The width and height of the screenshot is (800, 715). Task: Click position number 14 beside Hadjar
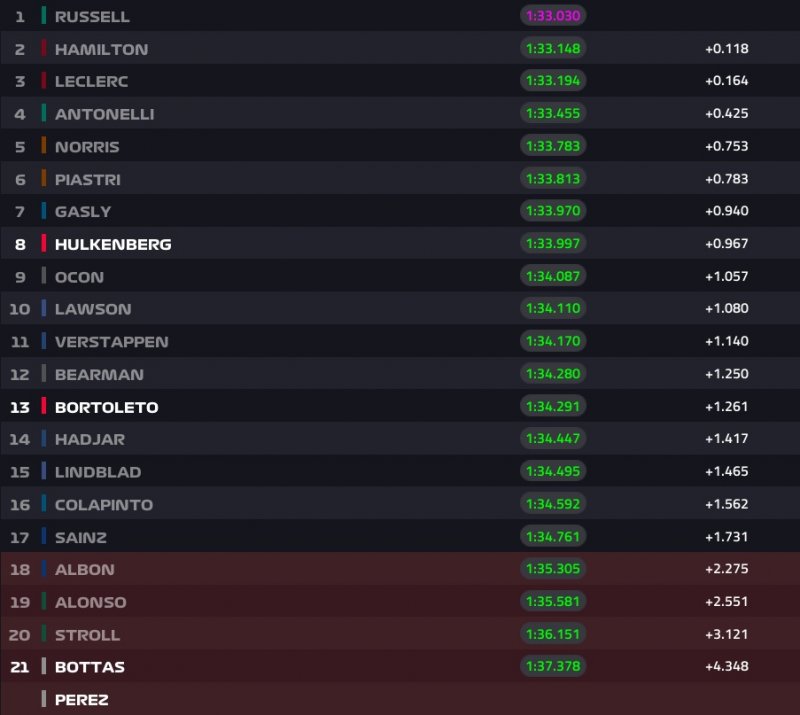[x=20, y=439]
